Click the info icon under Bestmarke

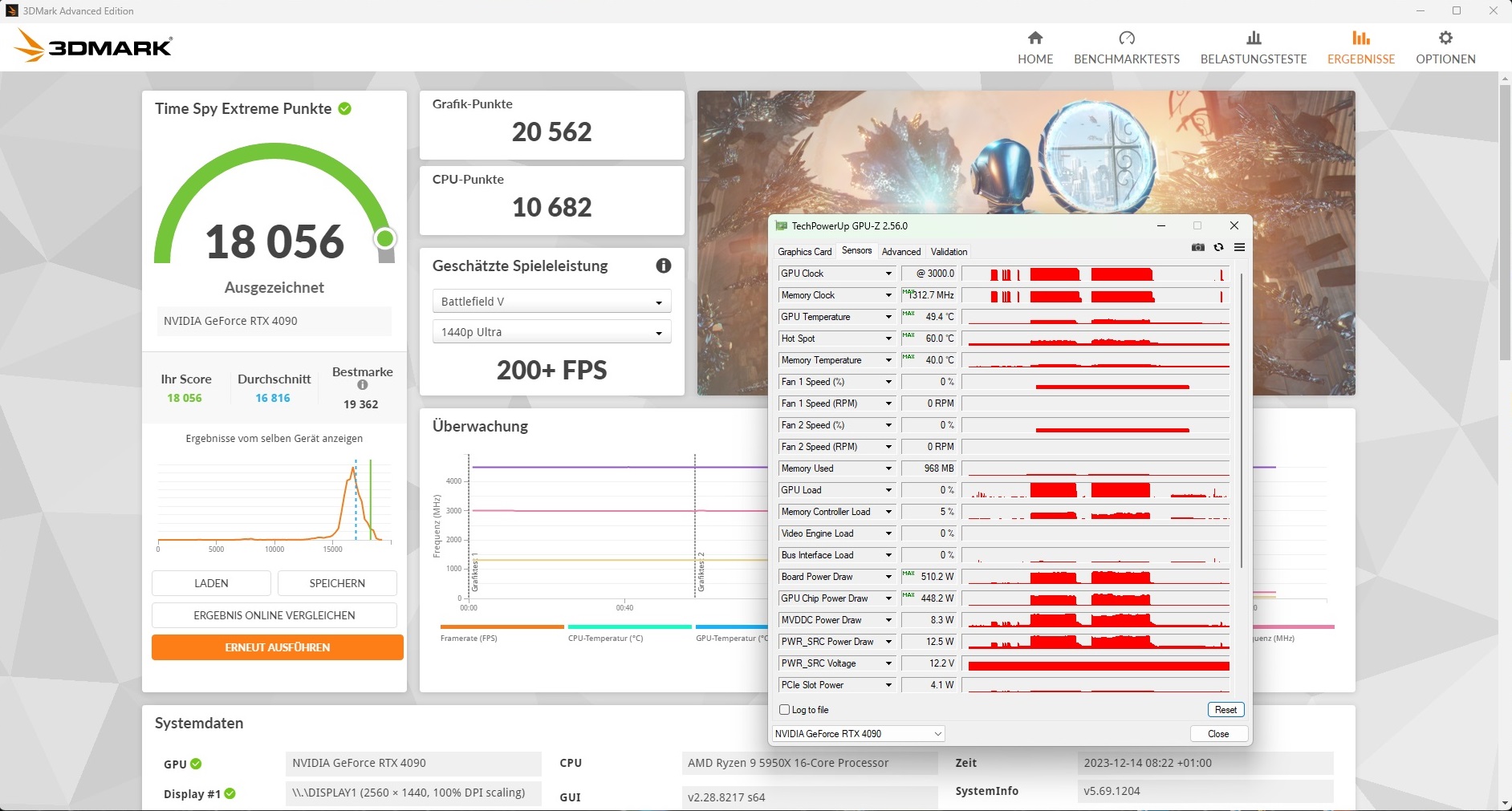tap(363, 385)
